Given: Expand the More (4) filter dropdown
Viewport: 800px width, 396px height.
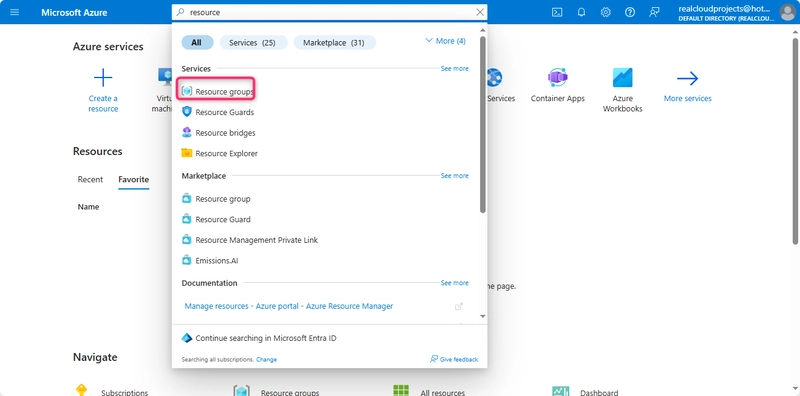Looking at the screenshot, I should [445, 41].
